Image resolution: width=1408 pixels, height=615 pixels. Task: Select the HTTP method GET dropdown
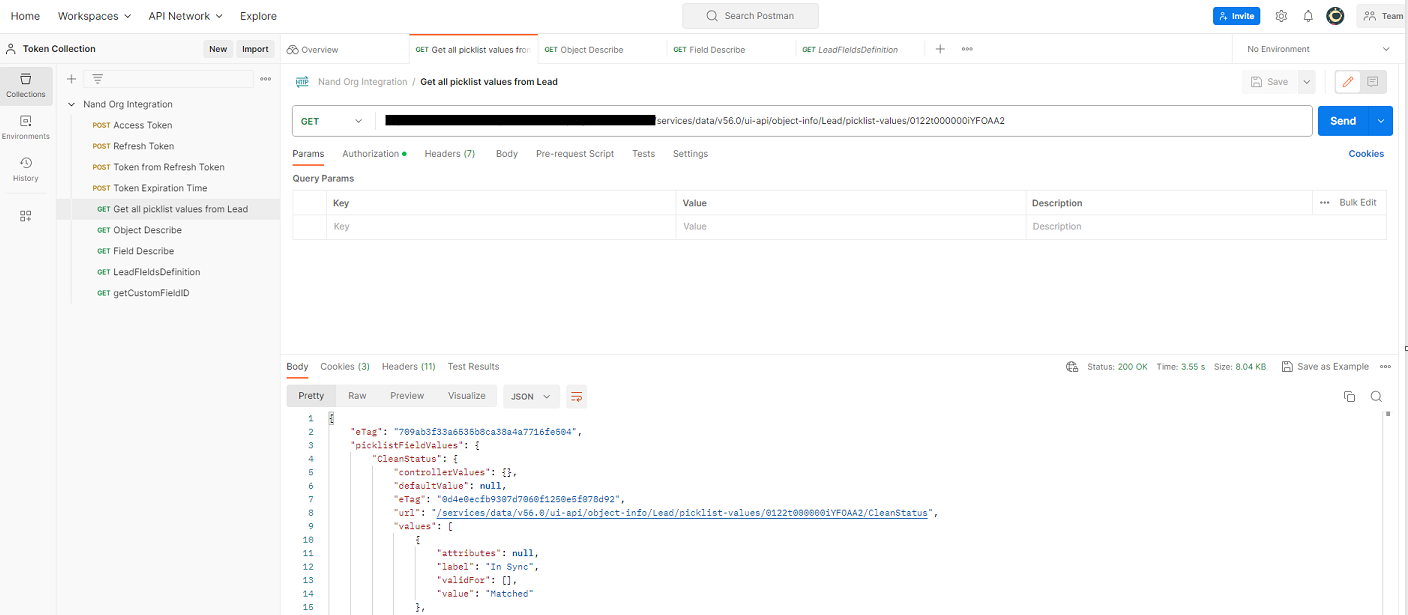(x=333, y=121)
